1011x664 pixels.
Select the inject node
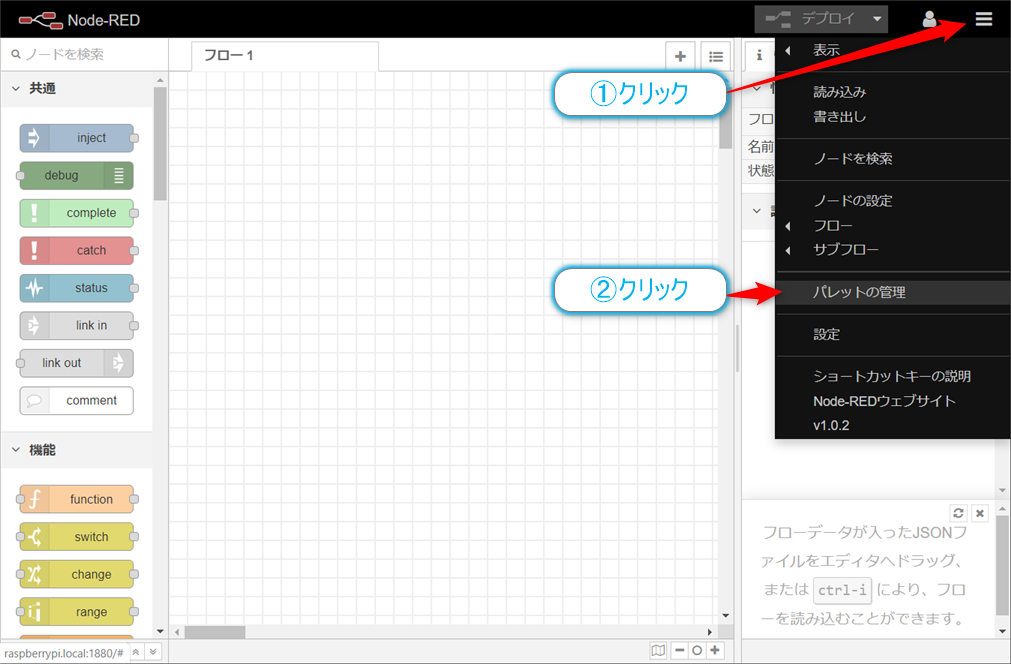[x=77, y=138]
